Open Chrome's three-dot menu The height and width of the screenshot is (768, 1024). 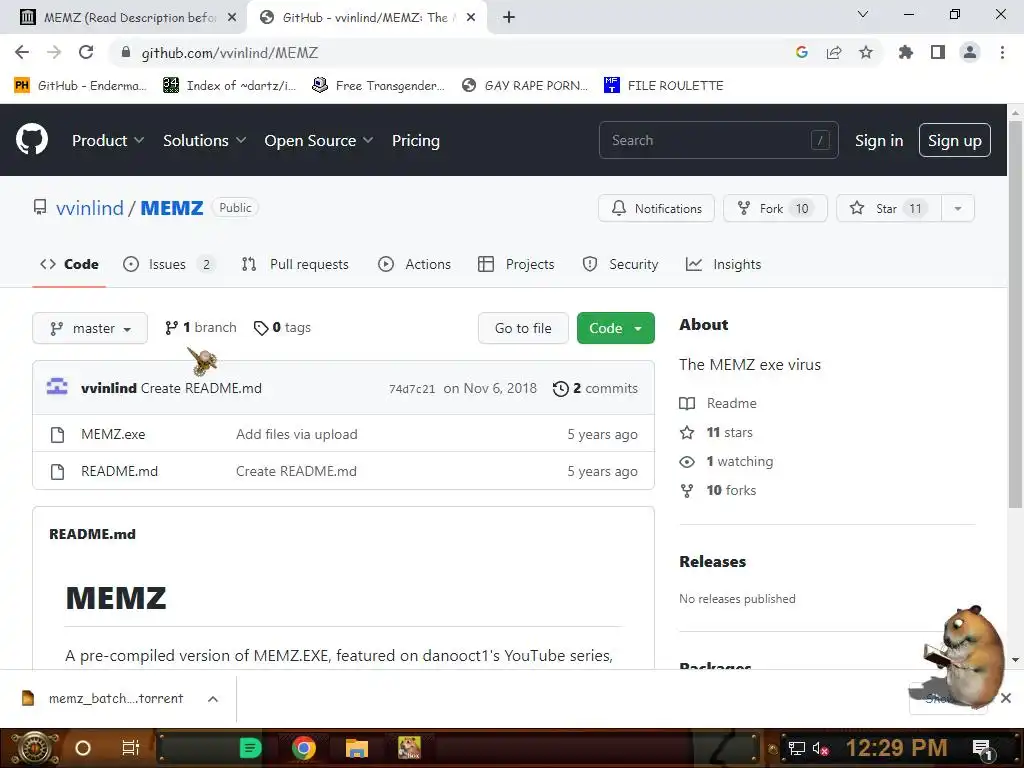click(x=1002, y=52)
